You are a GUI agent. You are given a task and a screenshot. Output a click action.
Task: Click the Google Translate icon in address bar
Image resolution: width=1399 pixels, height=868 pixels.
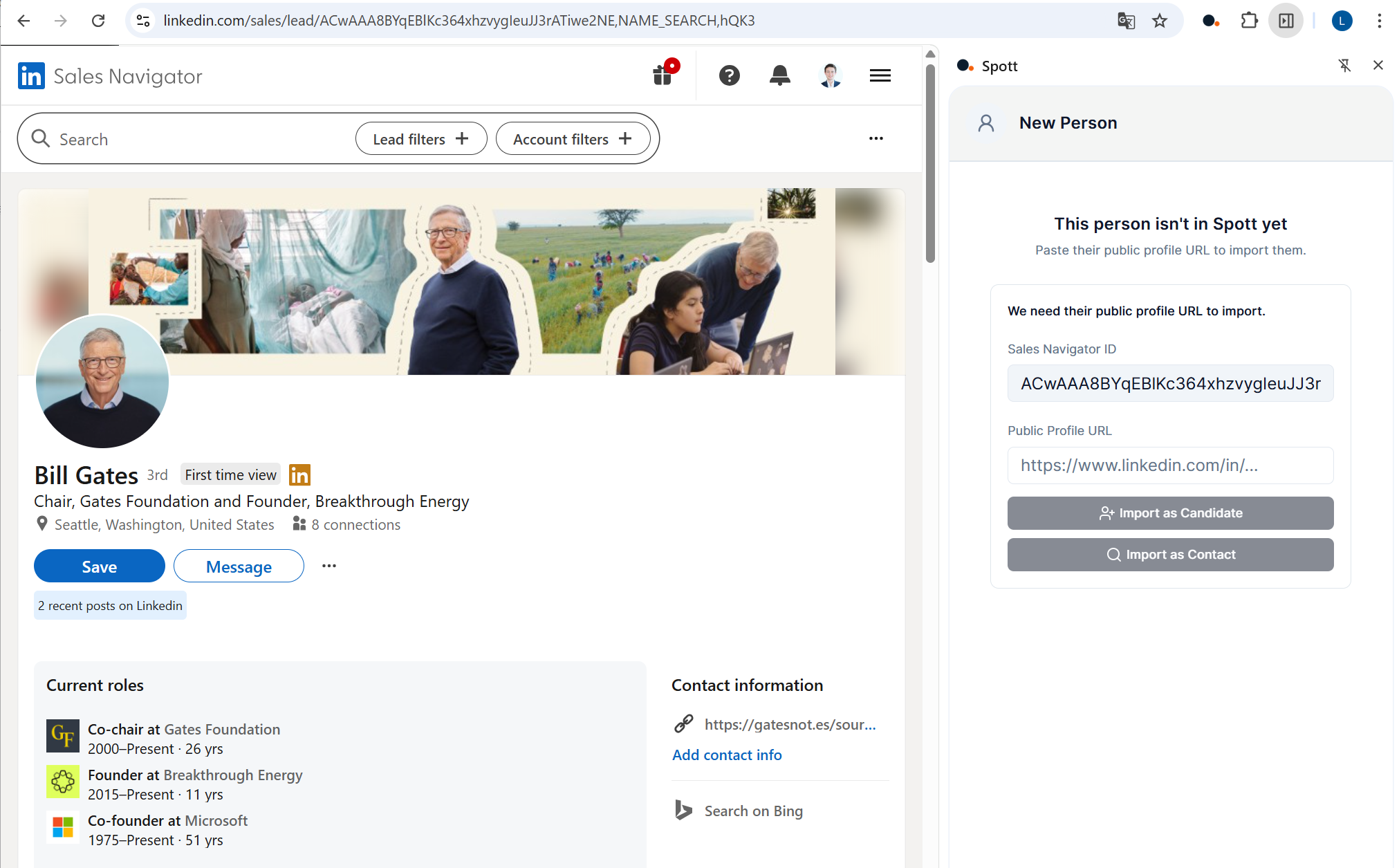tap(1126, 21)
